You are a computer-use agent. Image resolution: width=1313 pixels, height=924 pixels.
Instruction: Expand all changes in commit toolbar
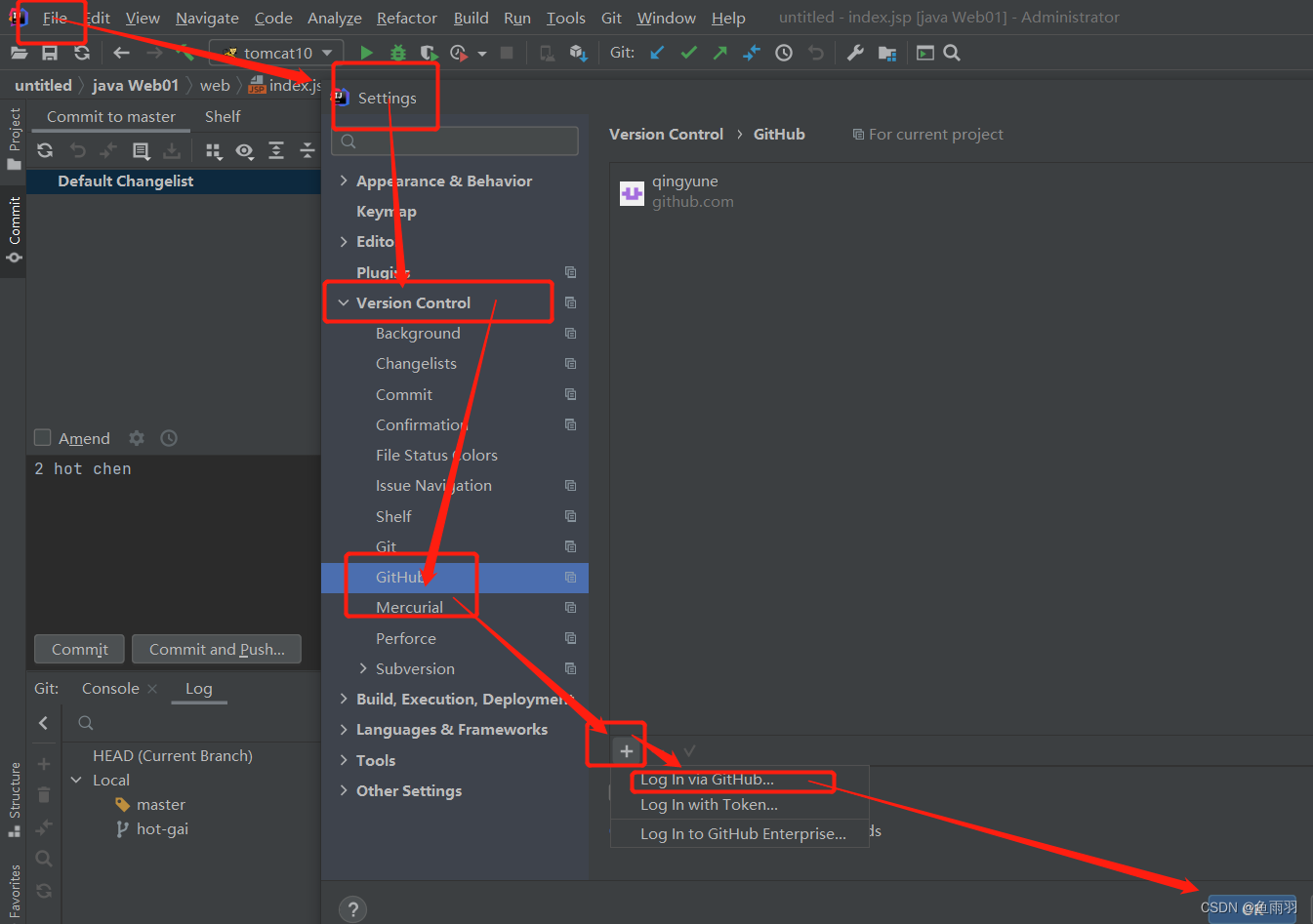[276, 150]
